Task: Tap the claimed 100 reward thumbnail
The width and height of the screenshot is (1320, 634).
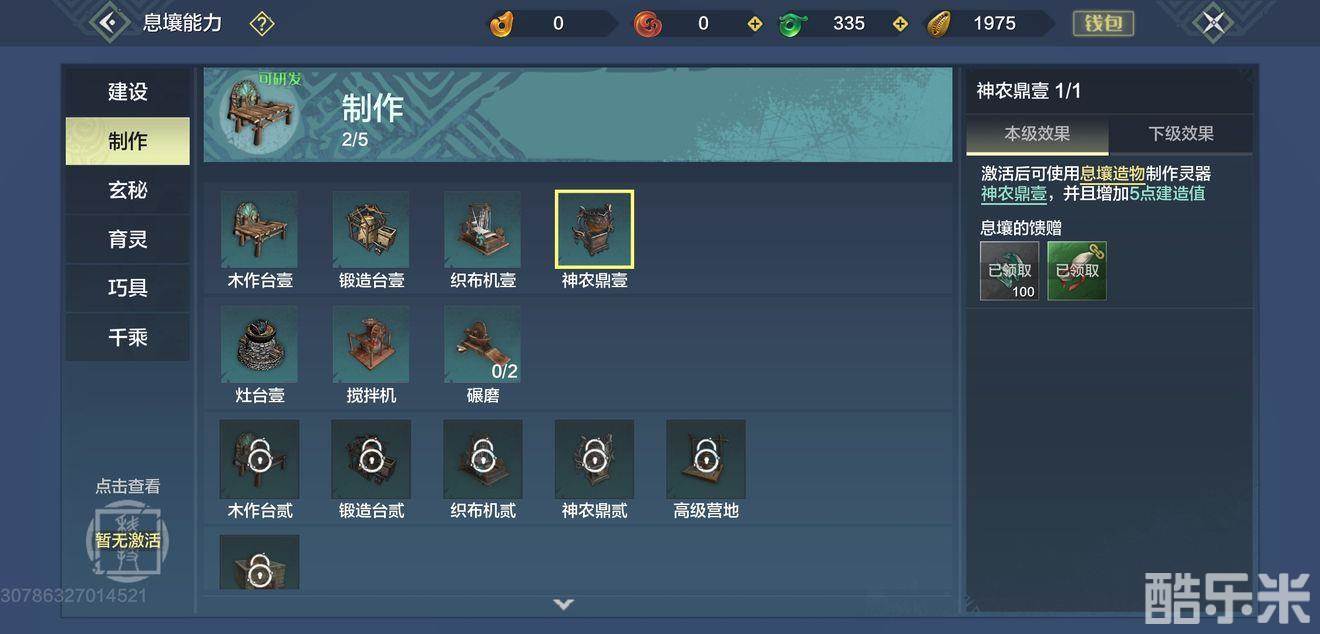Action: pos(1010,271)
